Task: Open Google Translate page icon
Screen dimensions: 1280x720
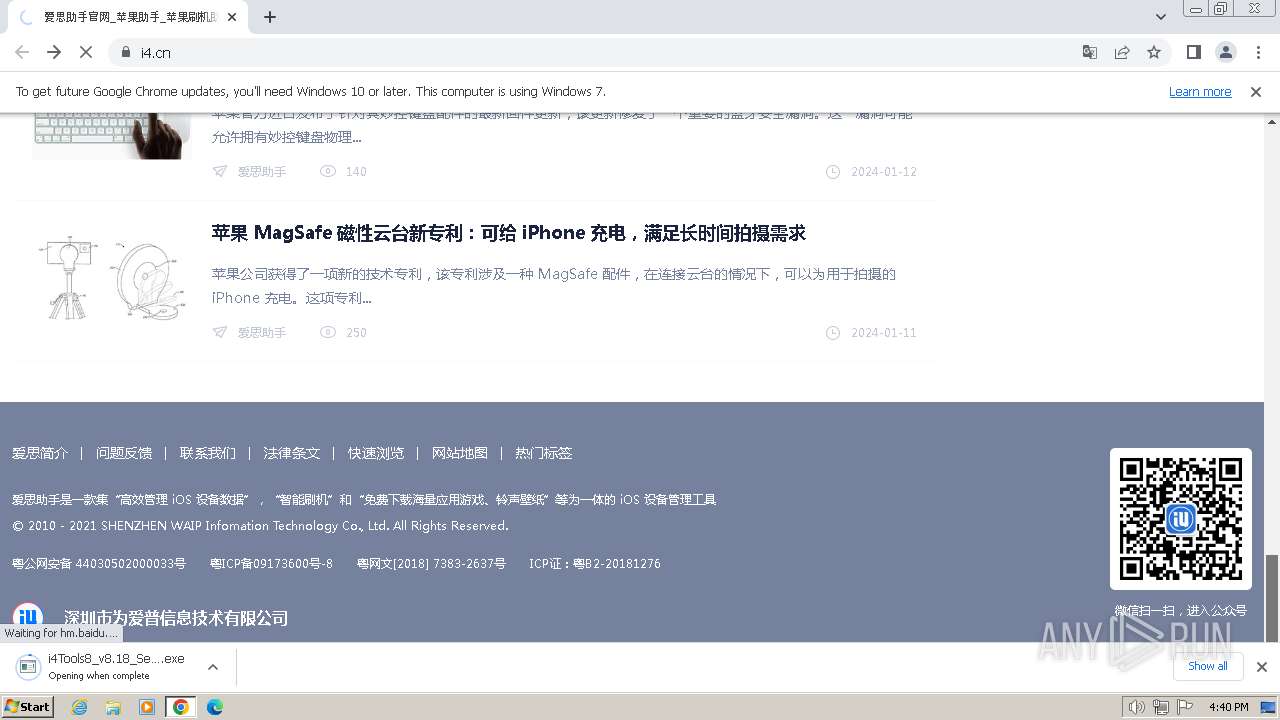Action: coord(1090,52)
